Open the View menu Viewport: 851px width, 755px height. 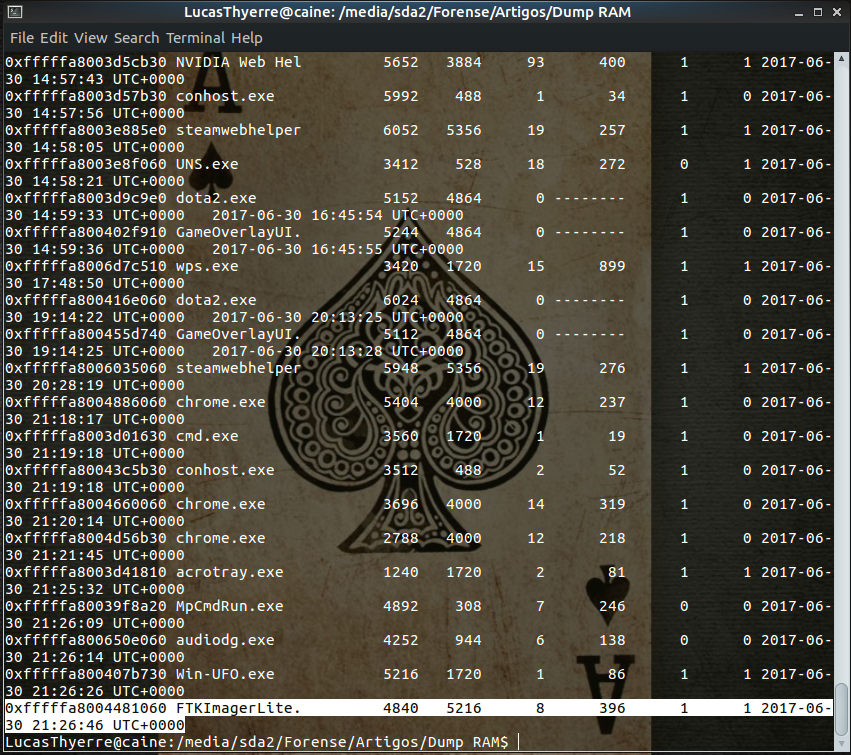click(x=90, y=38)
